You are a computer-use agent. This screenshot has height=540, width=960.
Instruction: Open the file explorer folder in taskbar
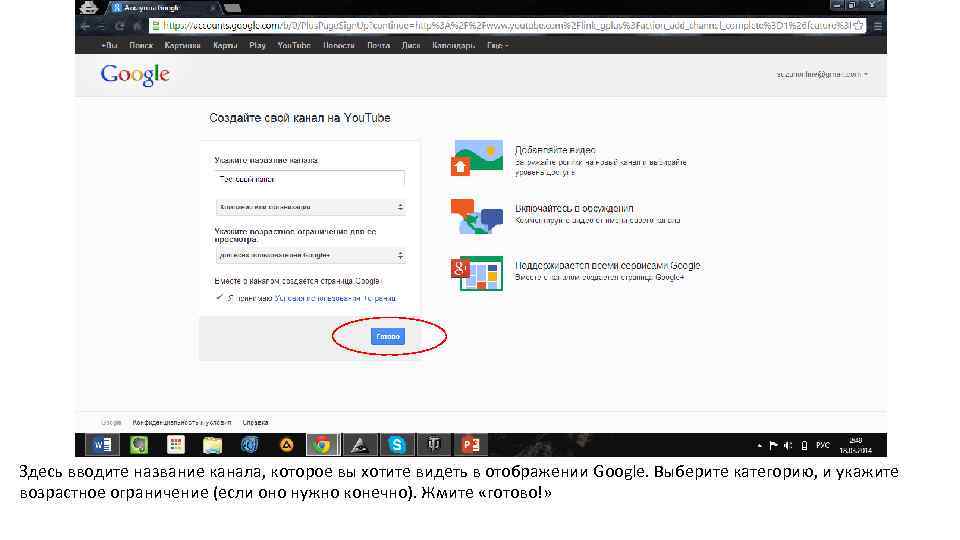[212, 445]
